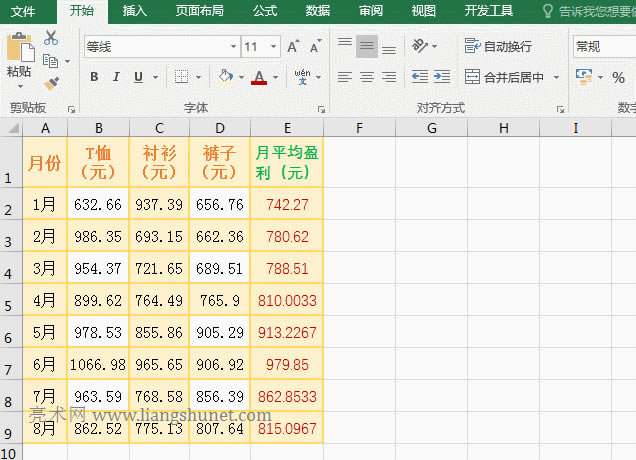Switch to the Insert (插入) tab

(134, 11)
